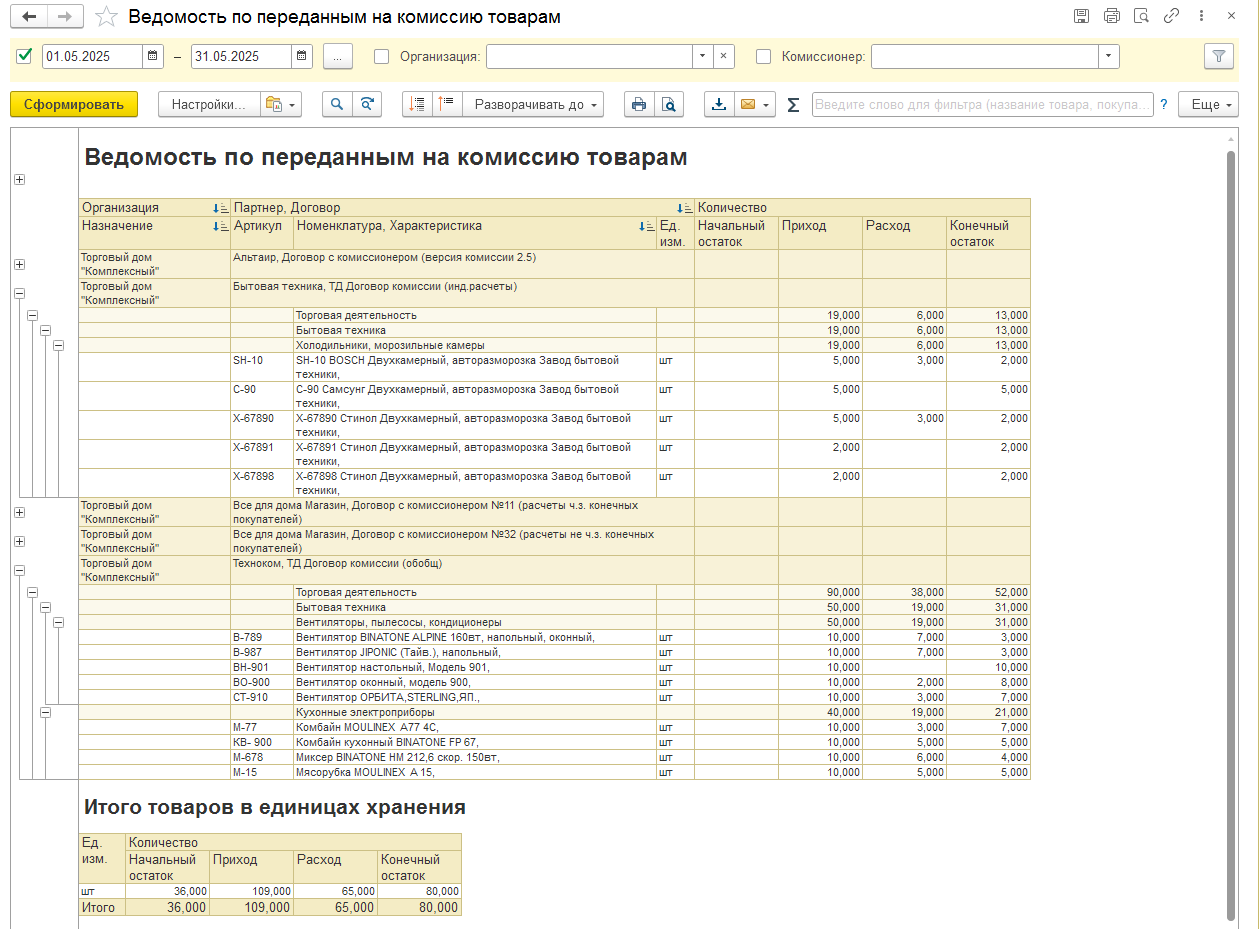Click the copy link icon in header

pos(1171,16)
